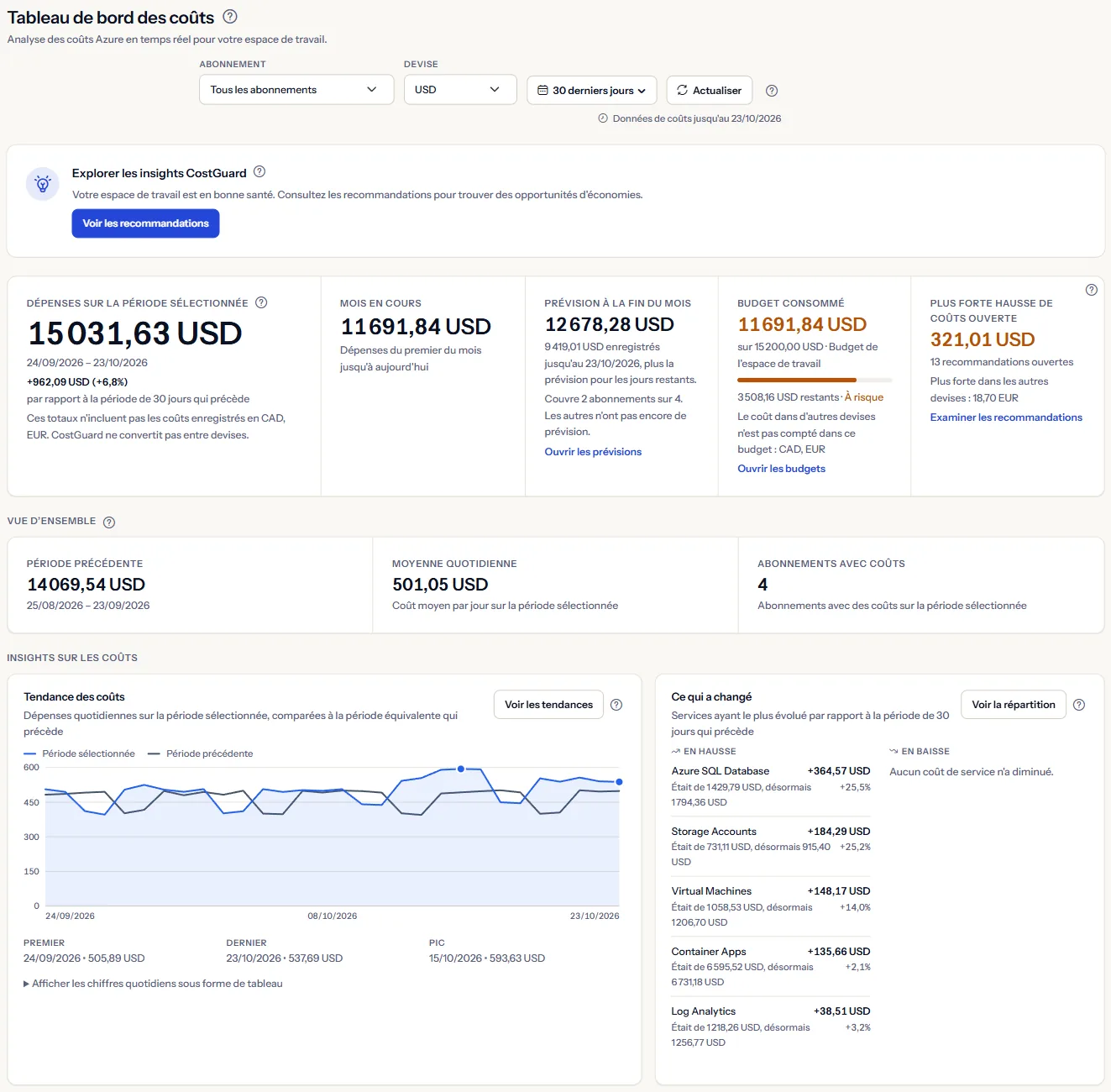Click the budget consumed progress bar

[815, 381]
